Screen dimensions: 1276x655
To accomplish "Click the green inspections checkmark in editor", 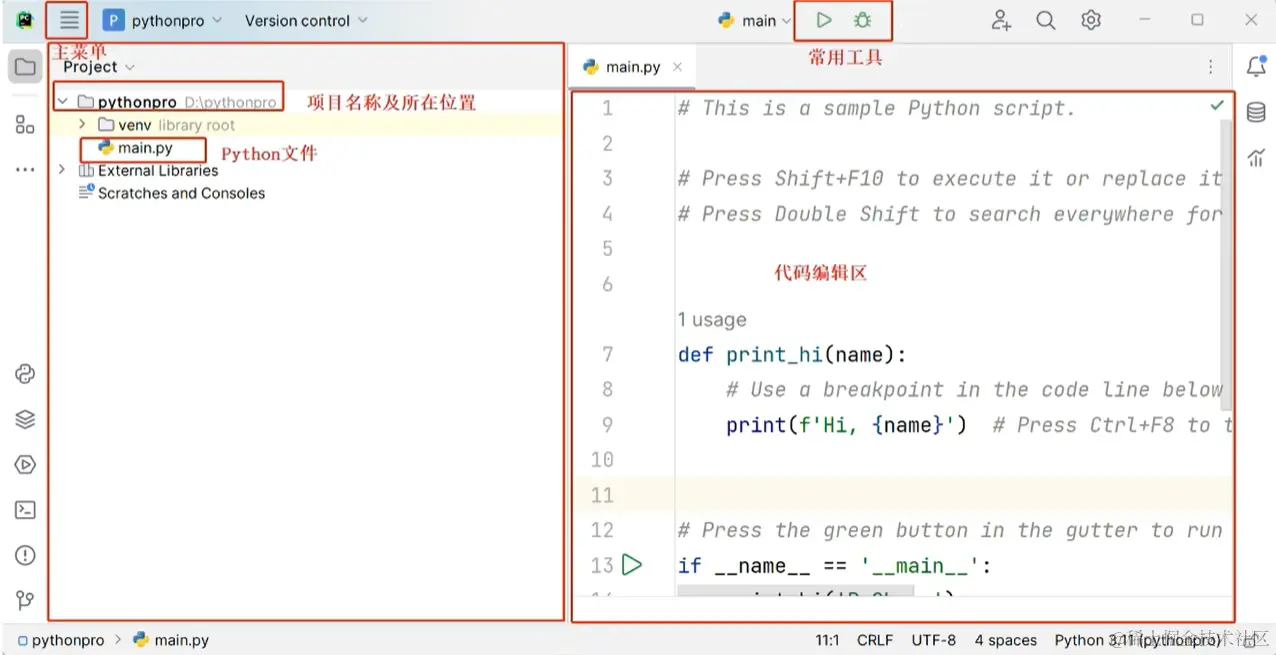I will click(x=1217, y=105).
